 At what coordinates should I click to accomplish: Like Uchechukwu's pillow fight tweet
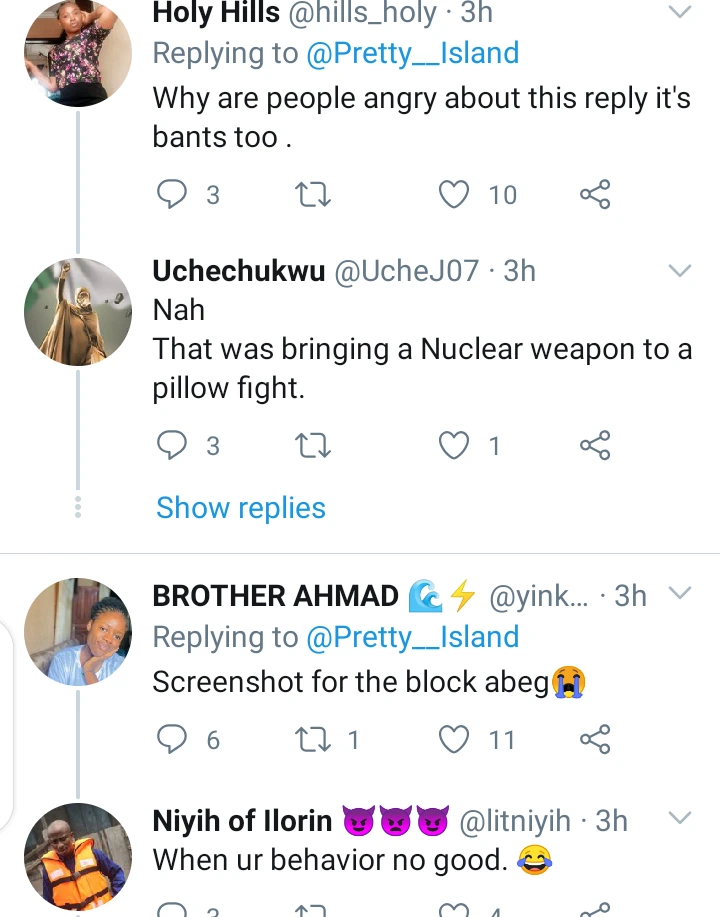coord(455,445)
